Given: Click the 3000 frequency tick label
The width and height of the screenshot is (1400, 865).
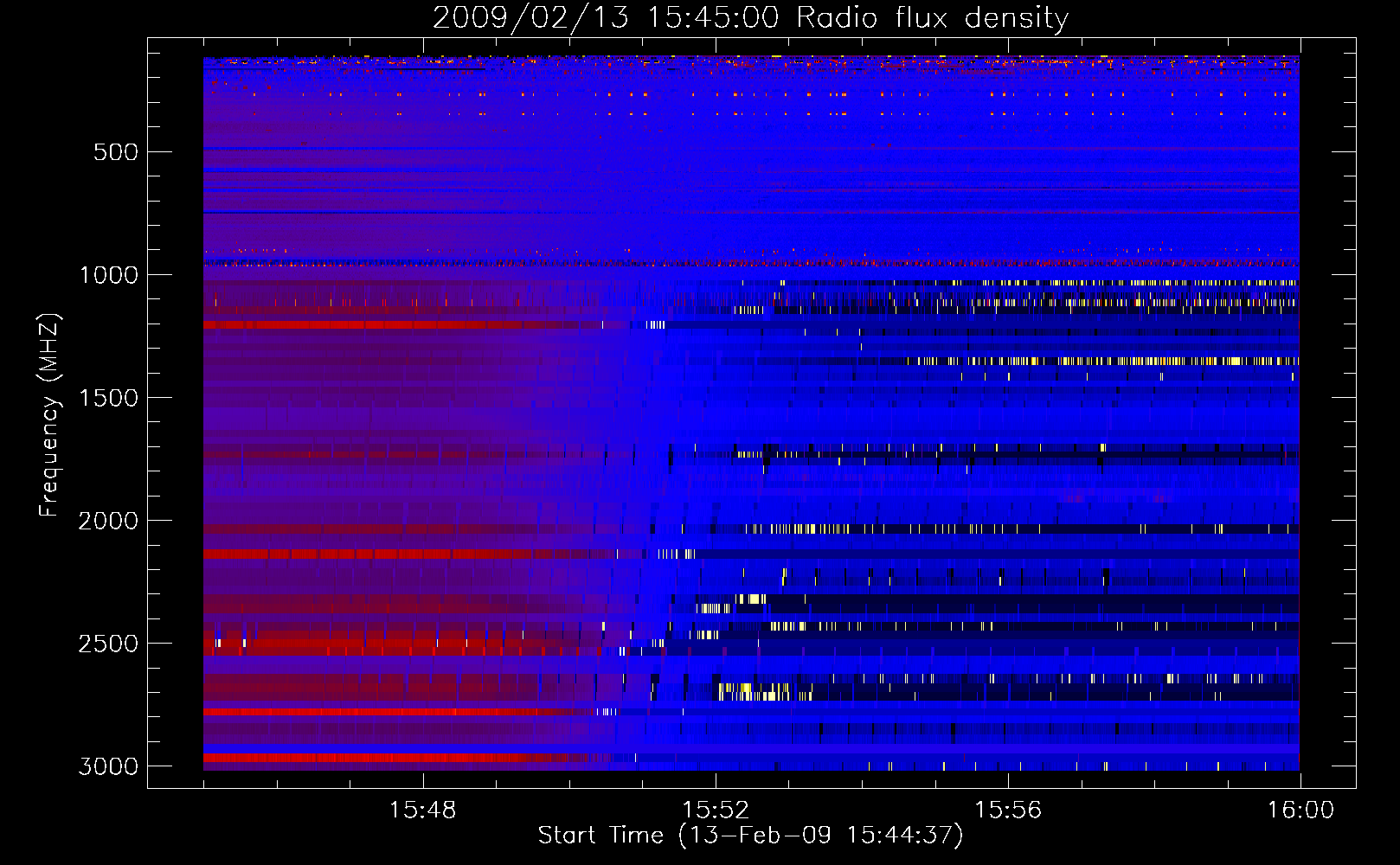Looking at the screenshot, I should 108,766.
